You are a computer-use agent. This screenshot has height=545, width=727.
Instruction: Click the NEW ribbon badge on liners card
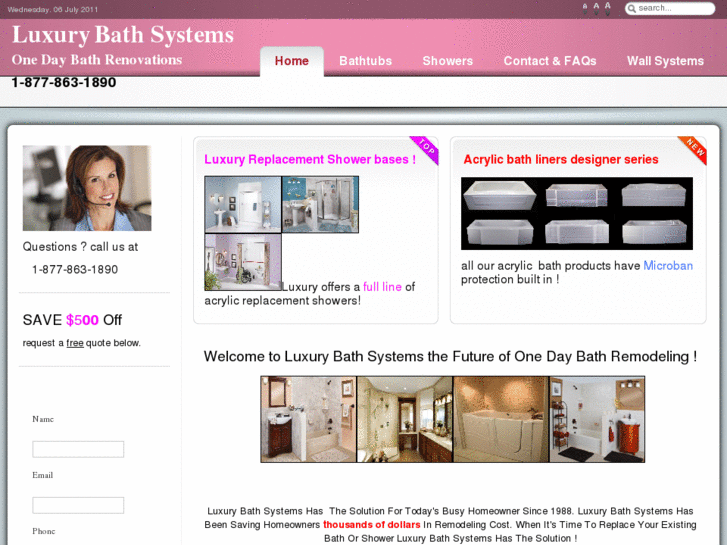(x=693, y=149)
